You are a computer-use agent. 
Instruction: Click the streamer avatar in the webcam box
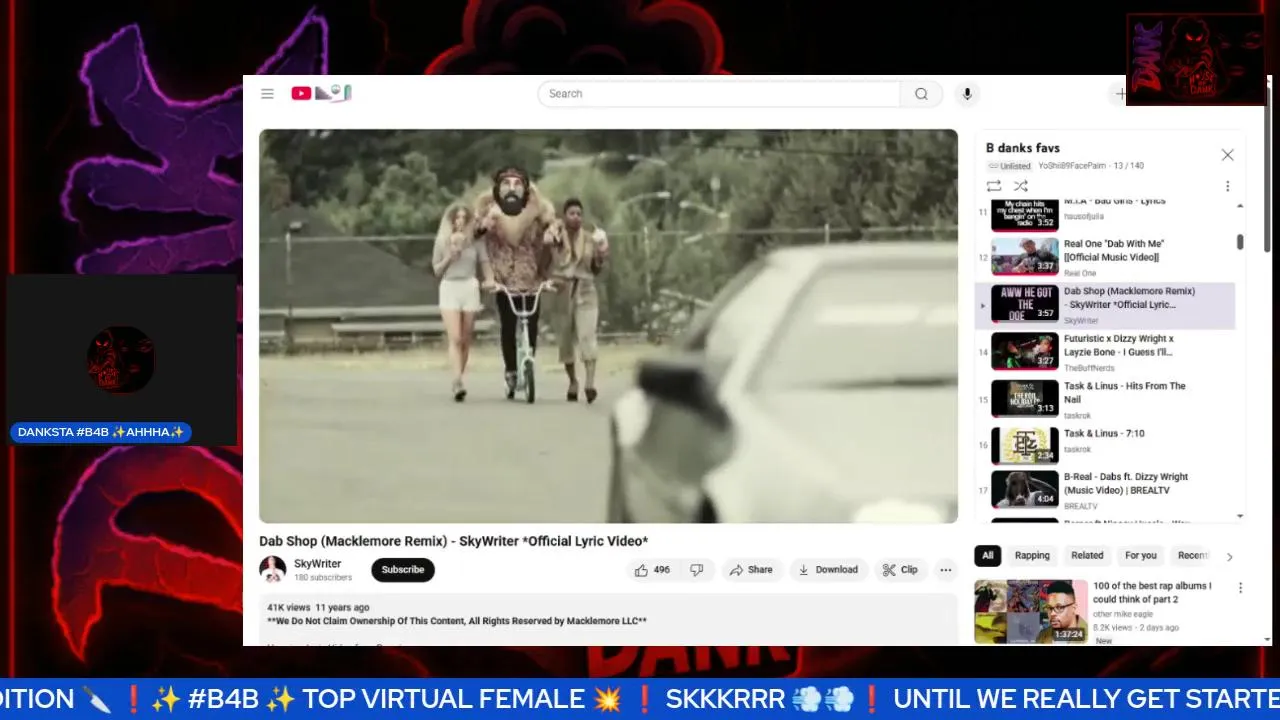pos(120,359)
